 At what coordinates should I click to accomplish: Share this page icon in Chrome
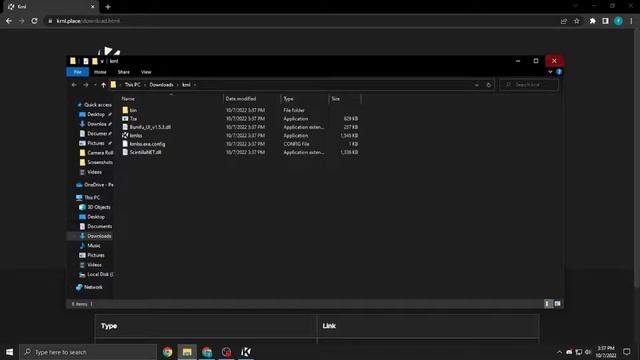click(564, 21)
